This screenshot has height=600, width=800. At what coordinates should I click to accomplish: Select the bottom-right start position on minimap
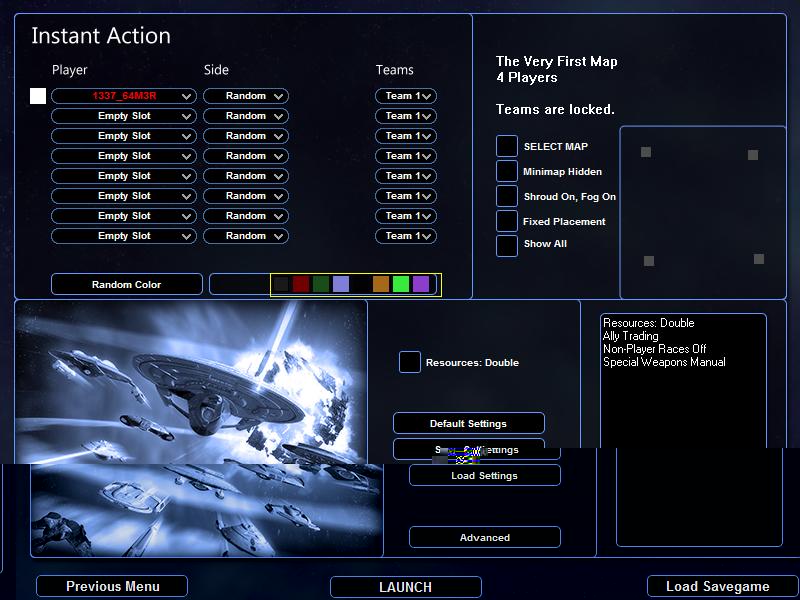759,259
